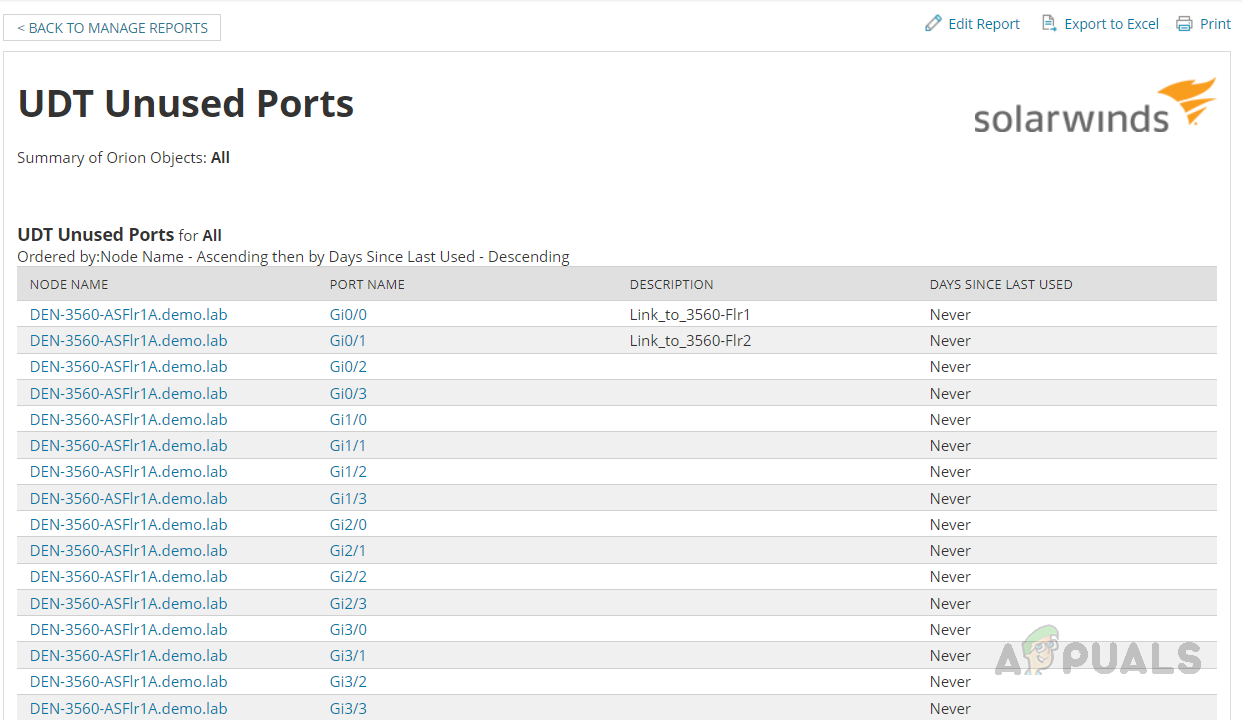
Task: Click the NODE NAME column header
Action: click(x=69, y=284)
